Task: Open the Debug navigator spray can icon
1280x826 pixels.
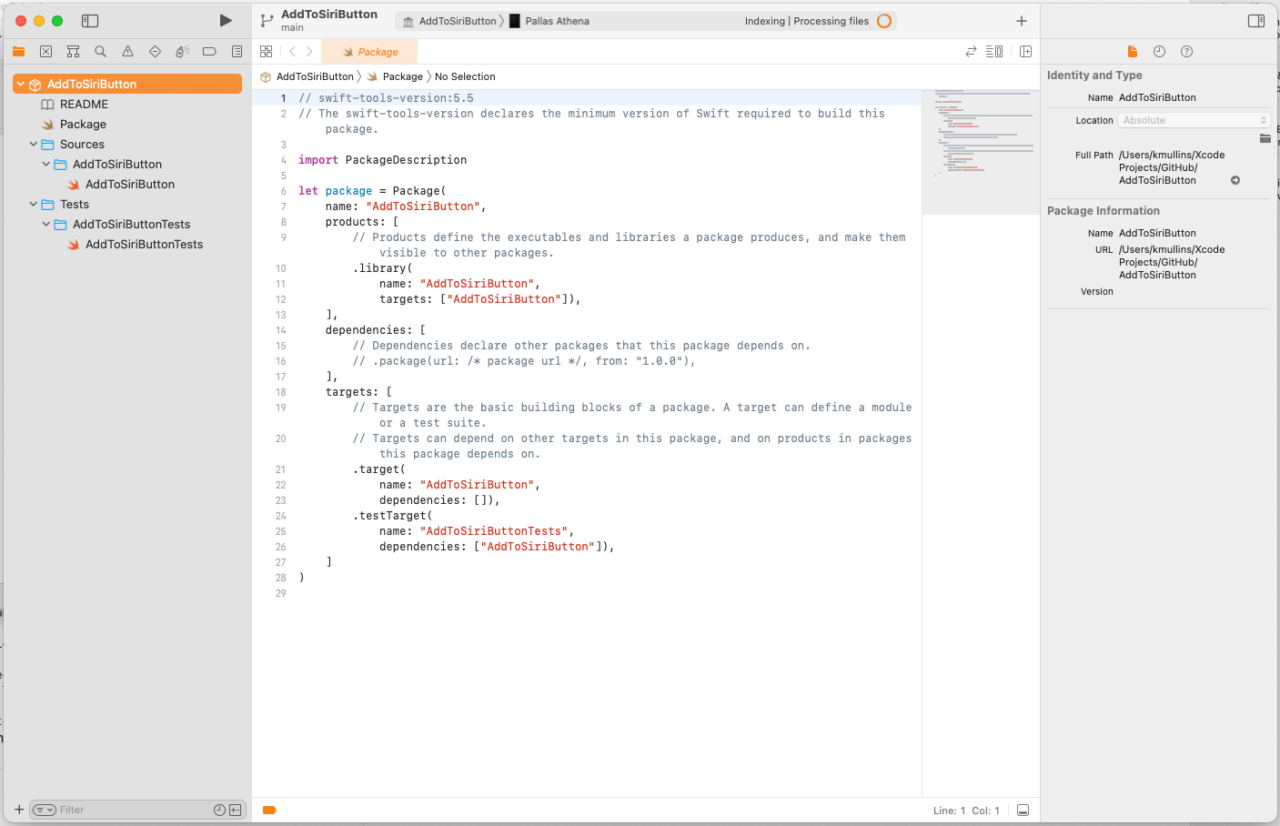Action: [181, 51]
